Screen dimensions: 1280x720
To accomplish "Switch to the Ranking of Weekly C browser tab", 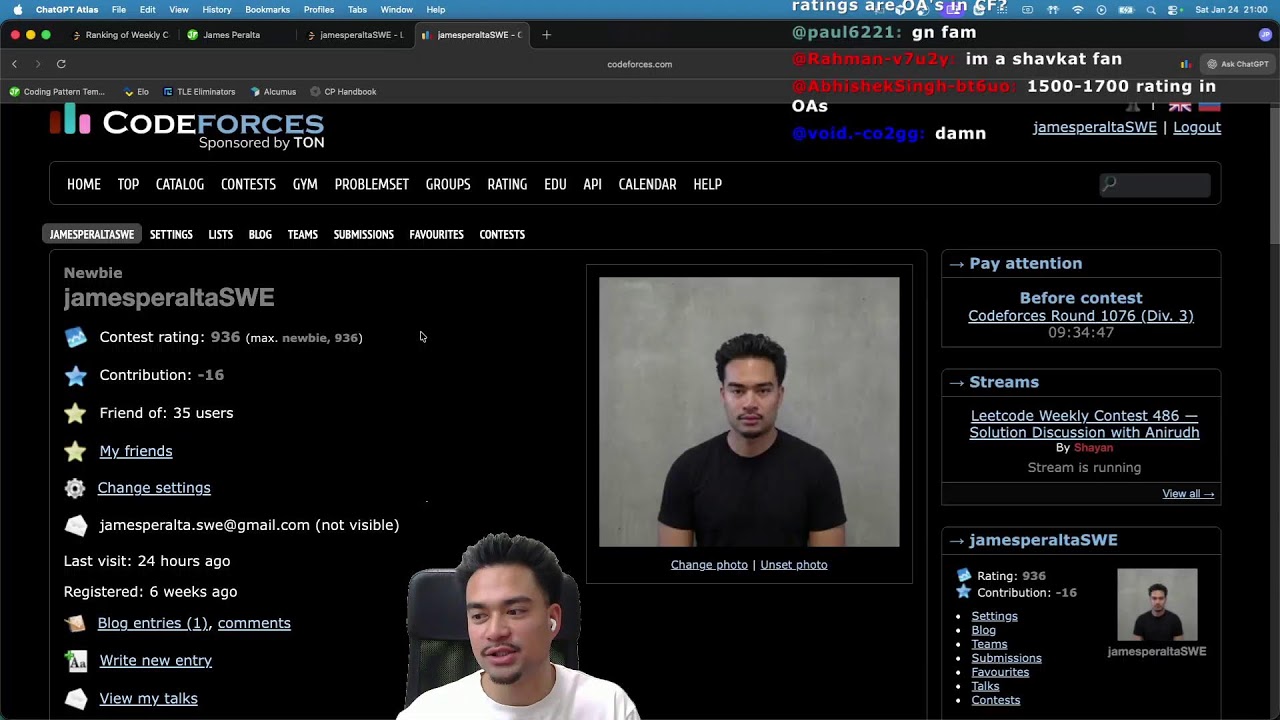I will click(120, 35).
